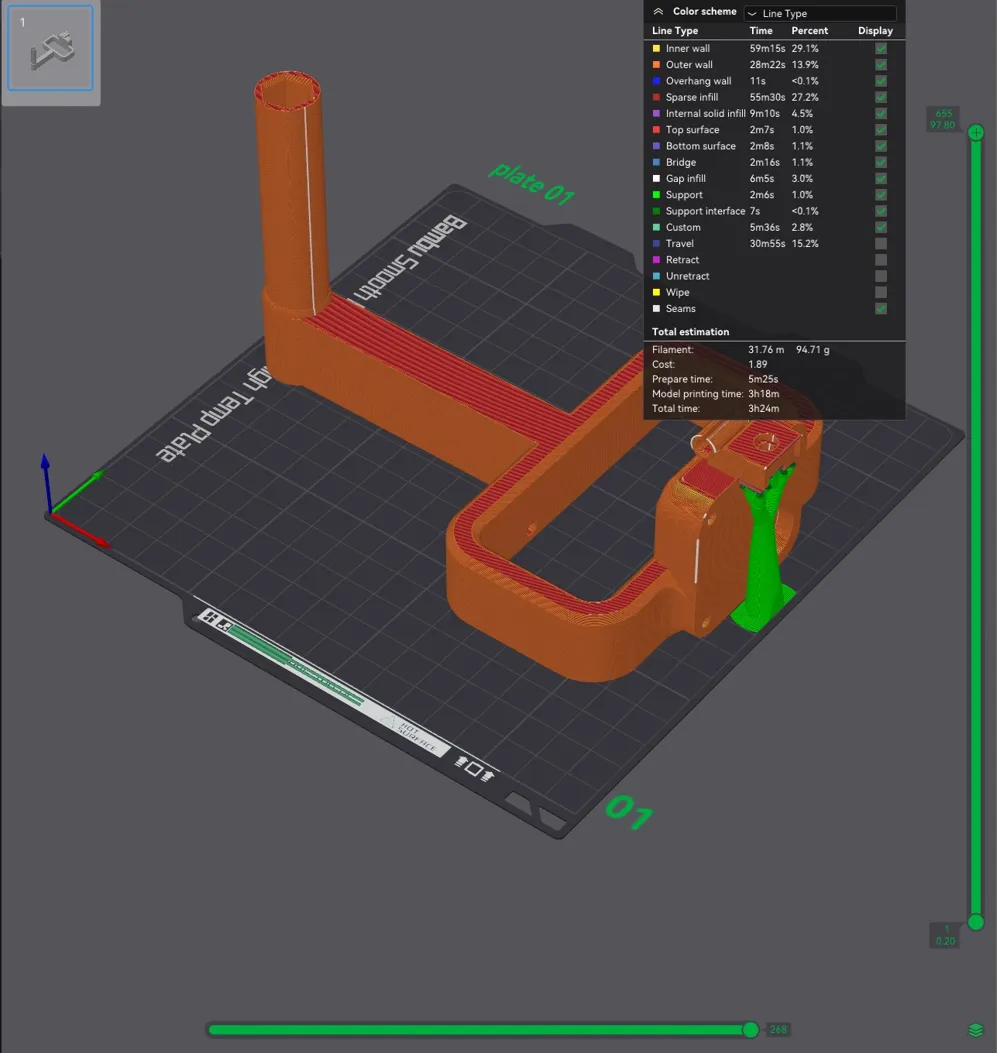This screenshot has height=1053, width=1000.
Task: Uncheck the Support interface display box
Action: click(881, 211)
